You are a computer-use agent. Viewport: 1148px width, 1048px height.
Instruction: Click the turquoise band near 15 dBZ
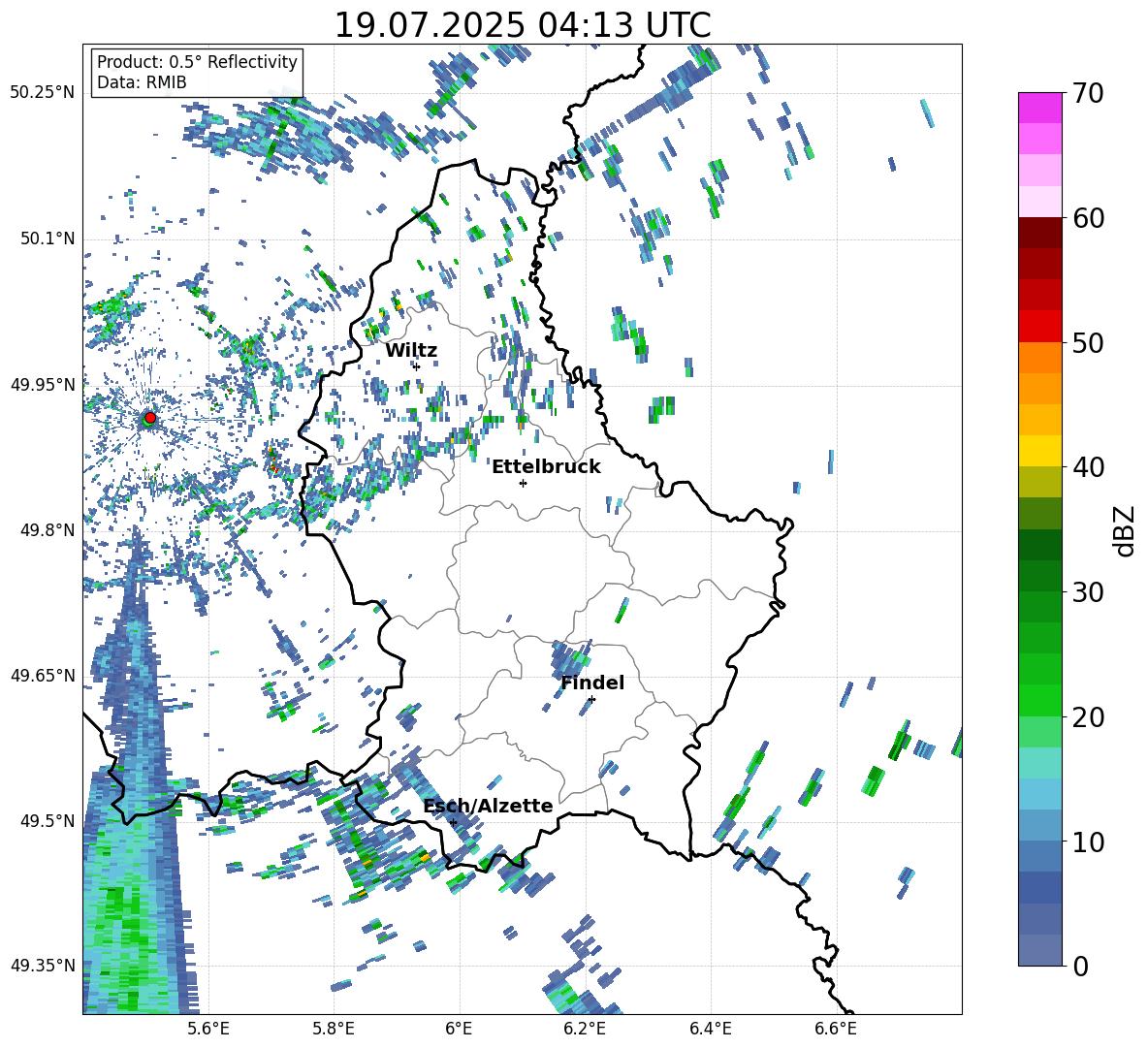coord(1039,763)
